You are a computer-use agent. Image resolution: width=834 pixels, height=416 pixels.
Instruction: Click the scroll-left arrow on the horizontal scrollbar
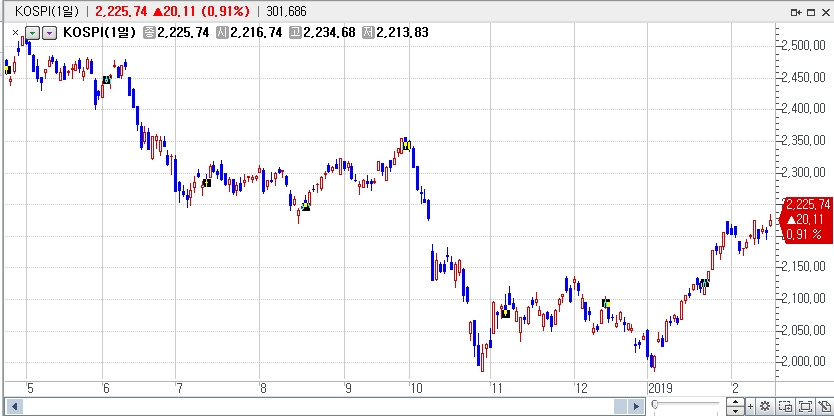coord(14,406)
